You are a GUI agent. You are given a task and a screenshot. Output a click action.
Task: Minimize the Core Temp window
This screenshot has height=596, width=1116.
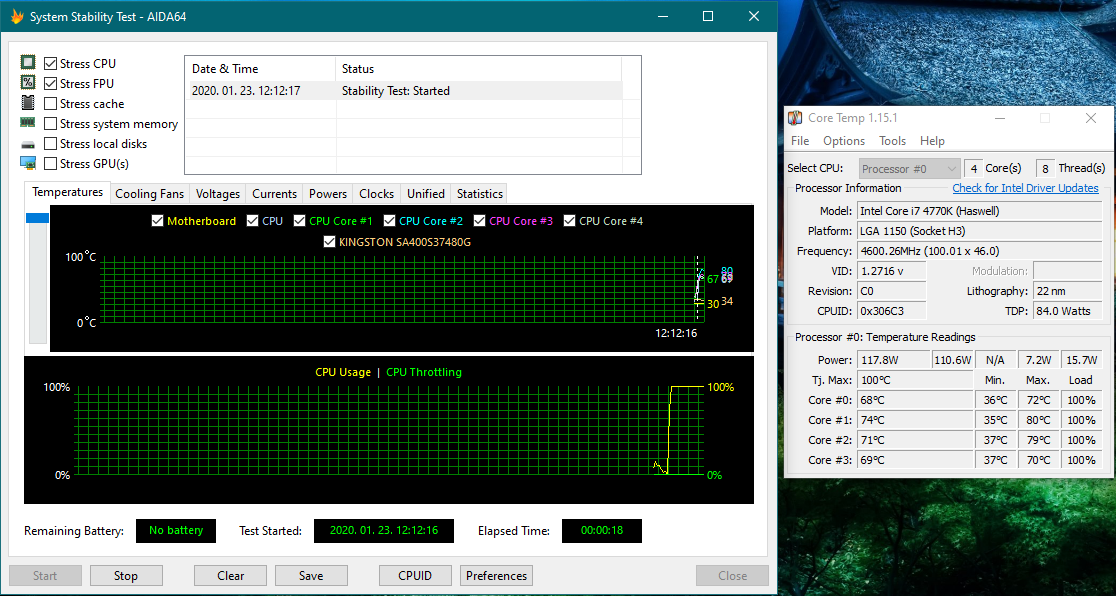[x=999, y=117]
